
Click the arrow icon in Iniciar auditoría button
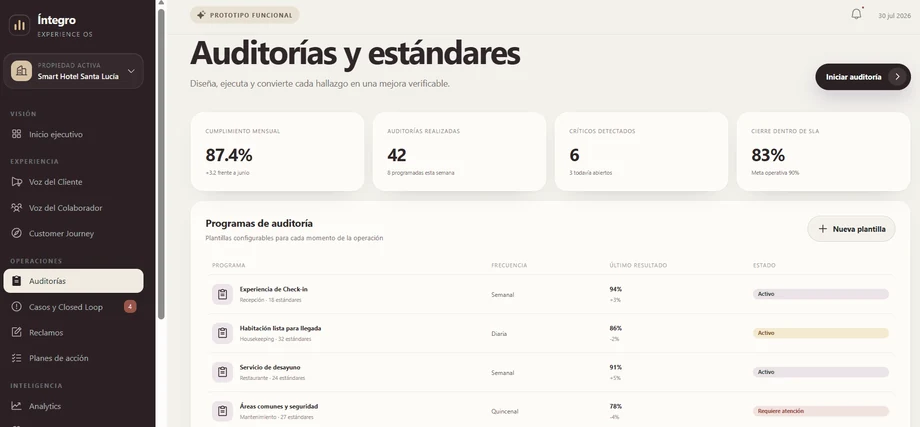(897, 77)
